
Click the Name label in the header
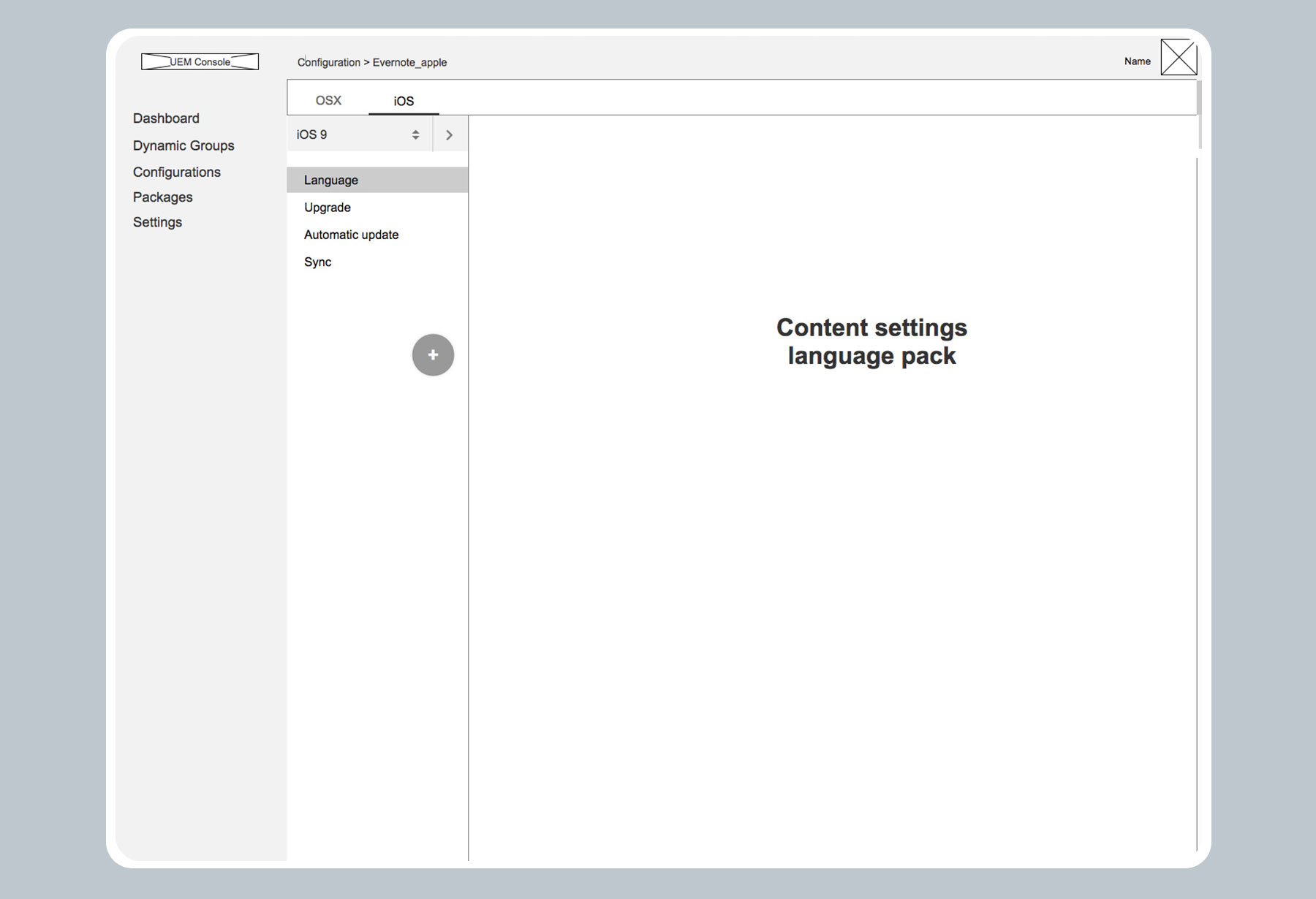coord(1138,61)
